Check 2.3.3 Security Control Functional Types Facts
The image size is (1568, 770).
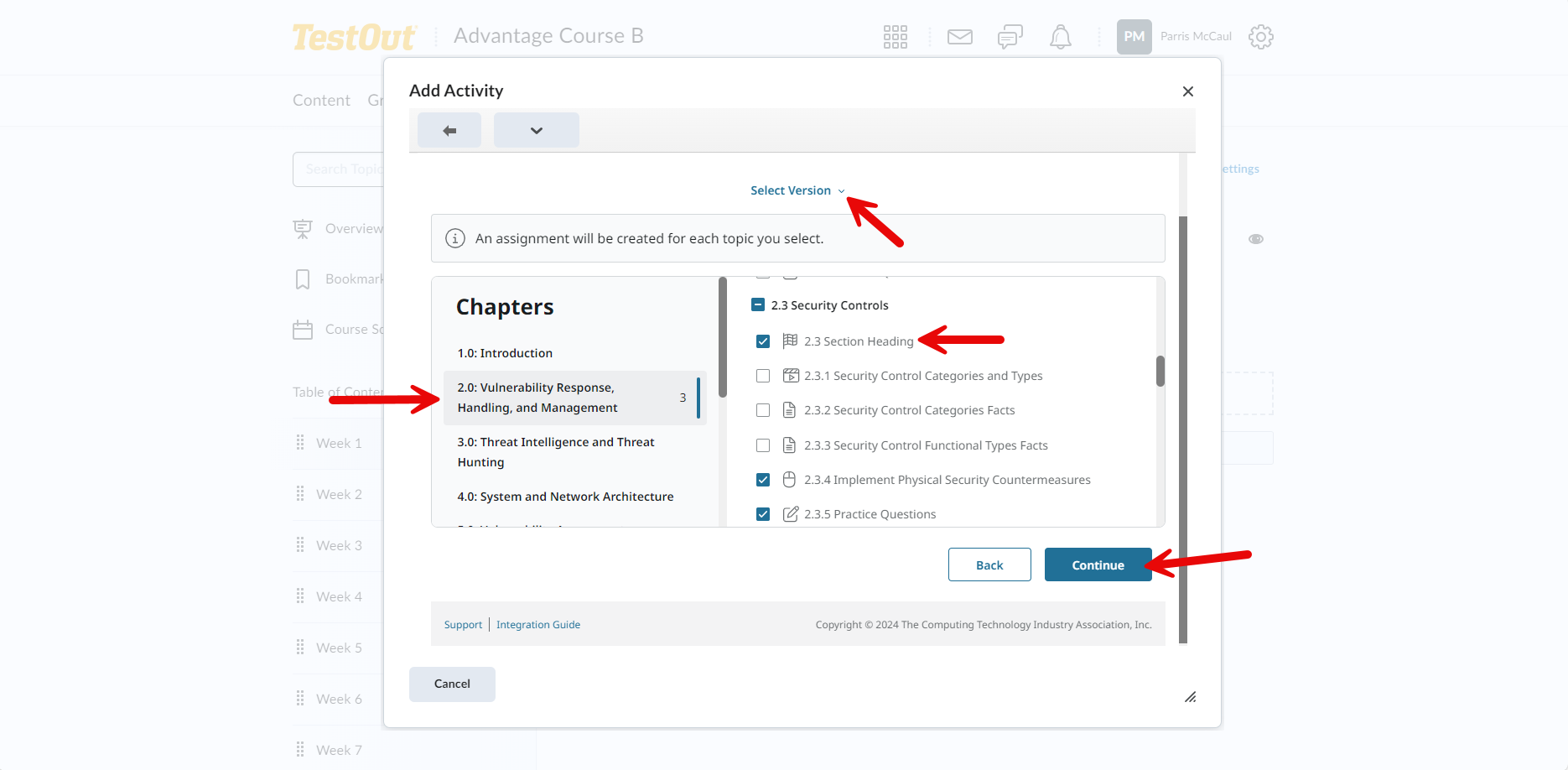pyautogui.click(x=763, y=445)
